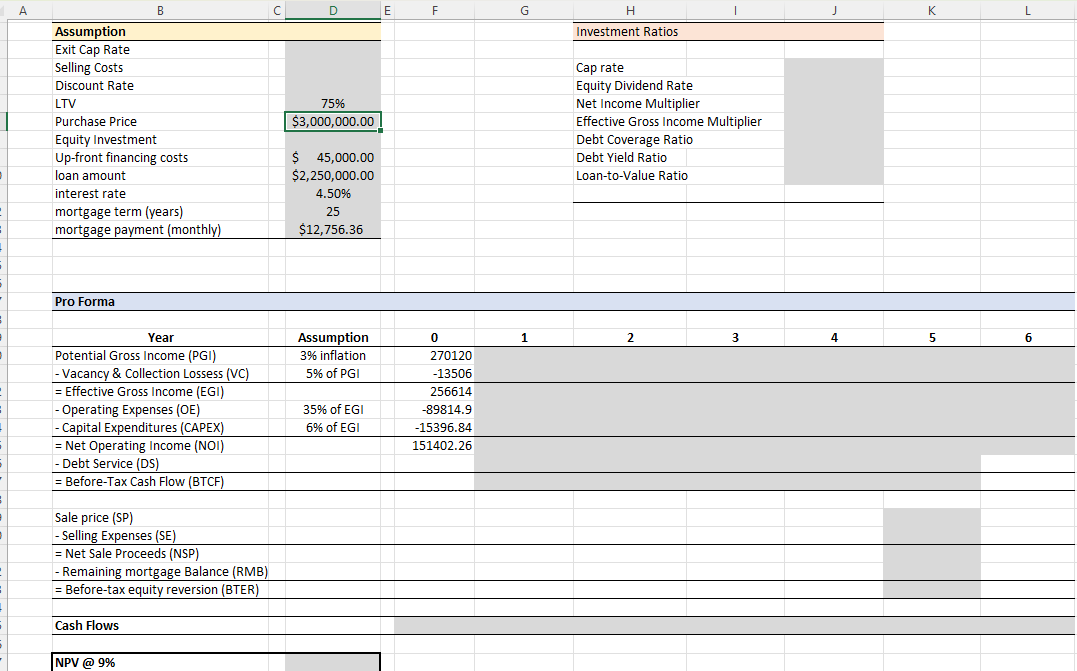Select the 35% of EGI assumption cell
This screenshot has width=1077, height=671.
coord(333,409)
